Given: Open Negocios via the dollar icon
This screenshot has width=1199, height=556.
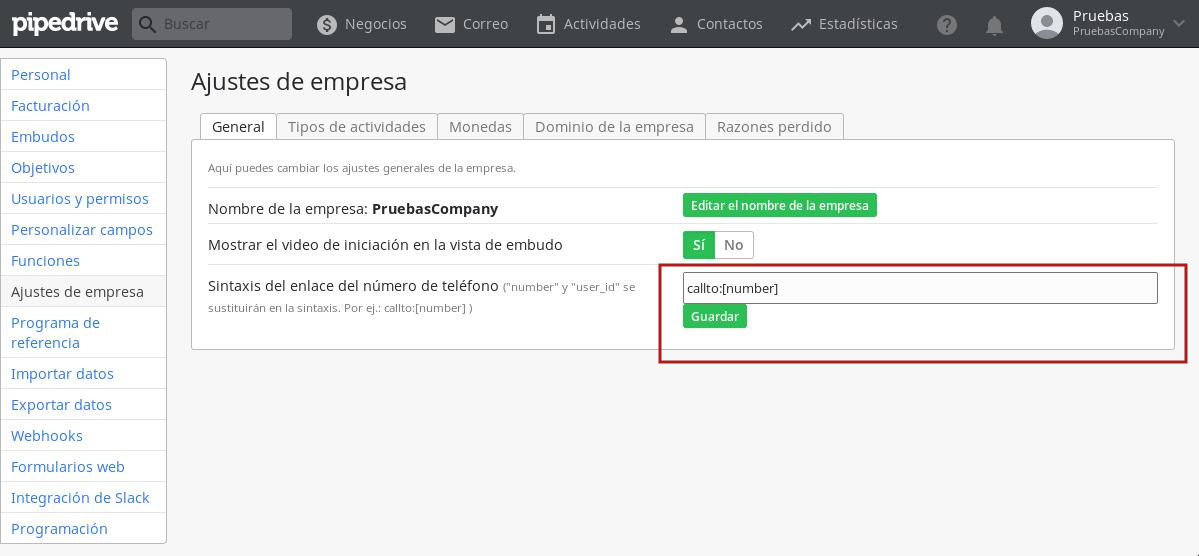Looking at the screenshot, I should 327,24.
